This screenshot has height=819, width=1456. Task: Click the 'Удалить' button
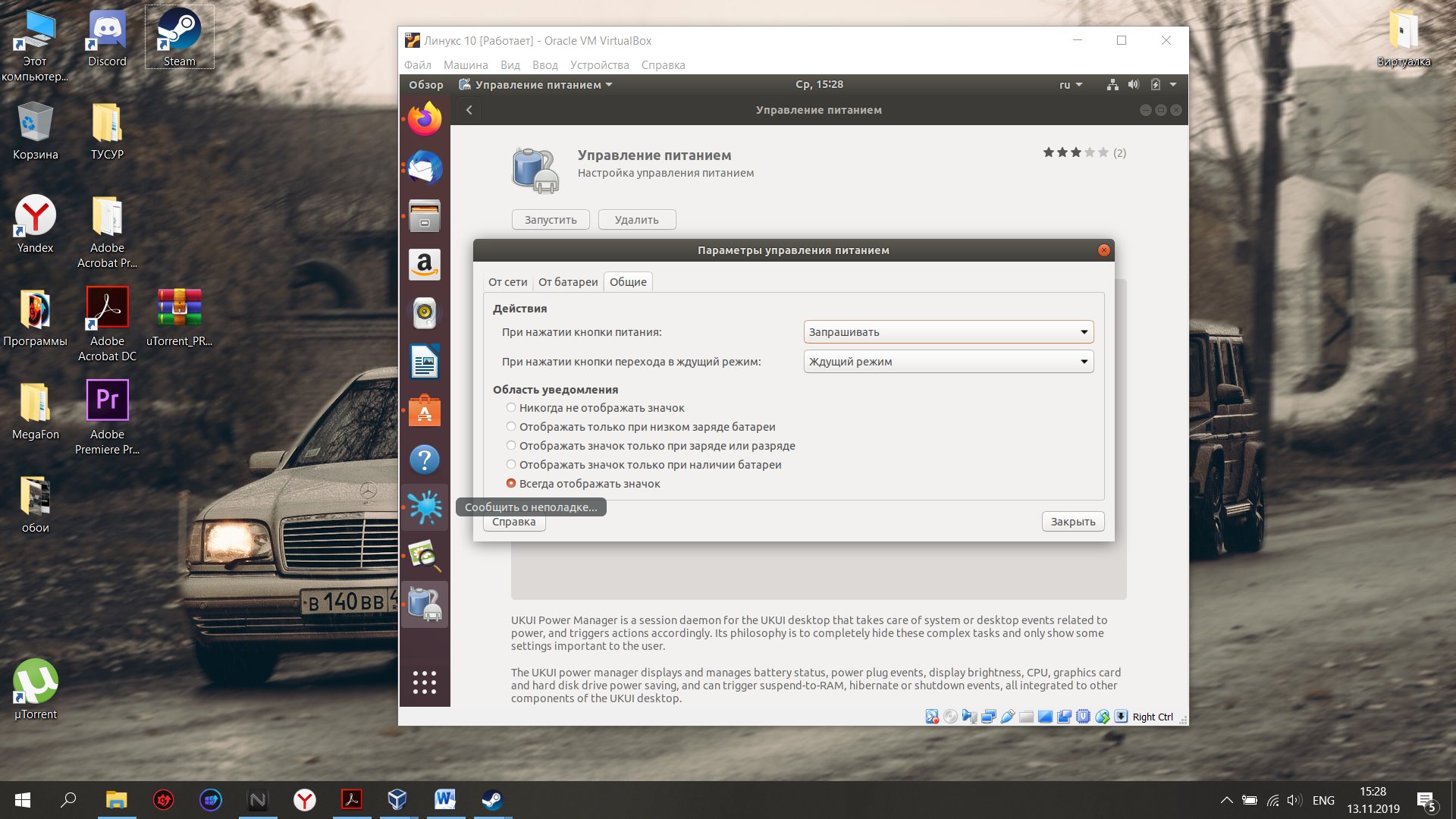[637, 220]
